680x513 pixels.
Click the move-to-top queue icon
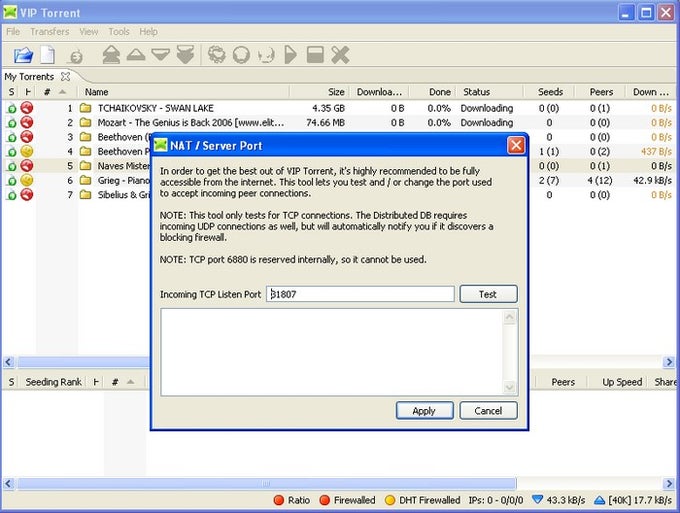pos(111,55)
